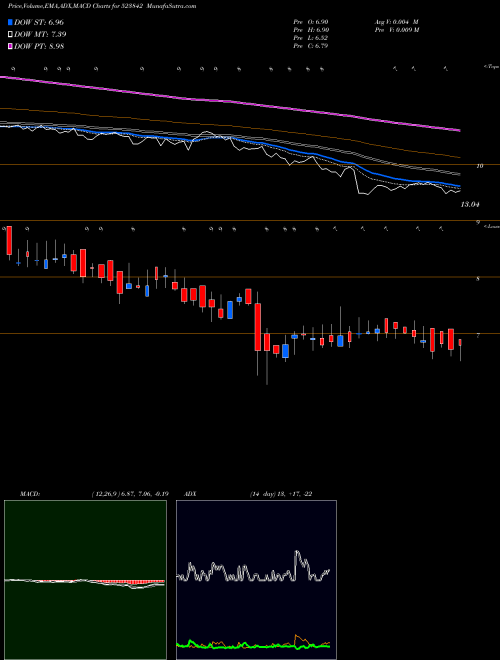The height and width of the screenshot is (660, 500).
Task: Click the price axis label 8
Action: 478,279
